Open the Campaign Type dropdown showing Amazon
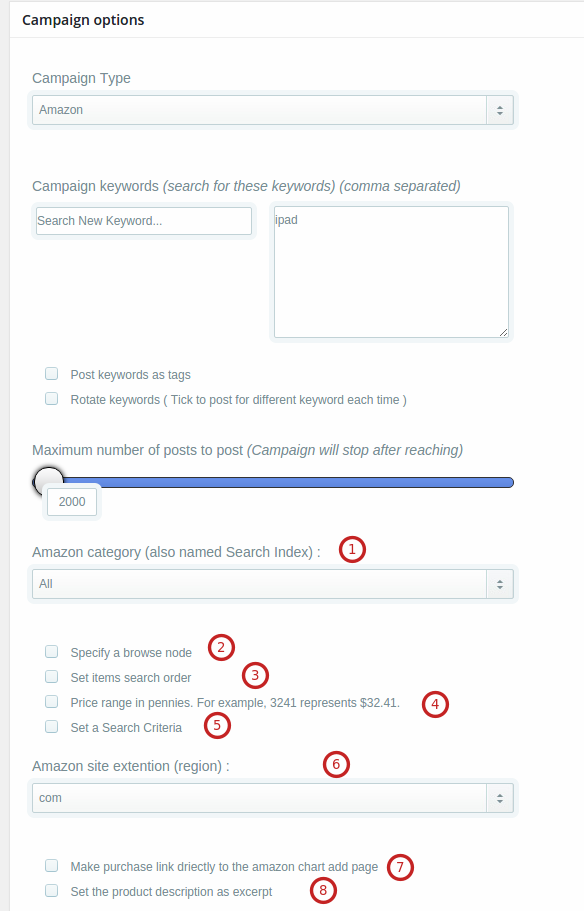This screenshot has height=911, width=584. point(273,110)
